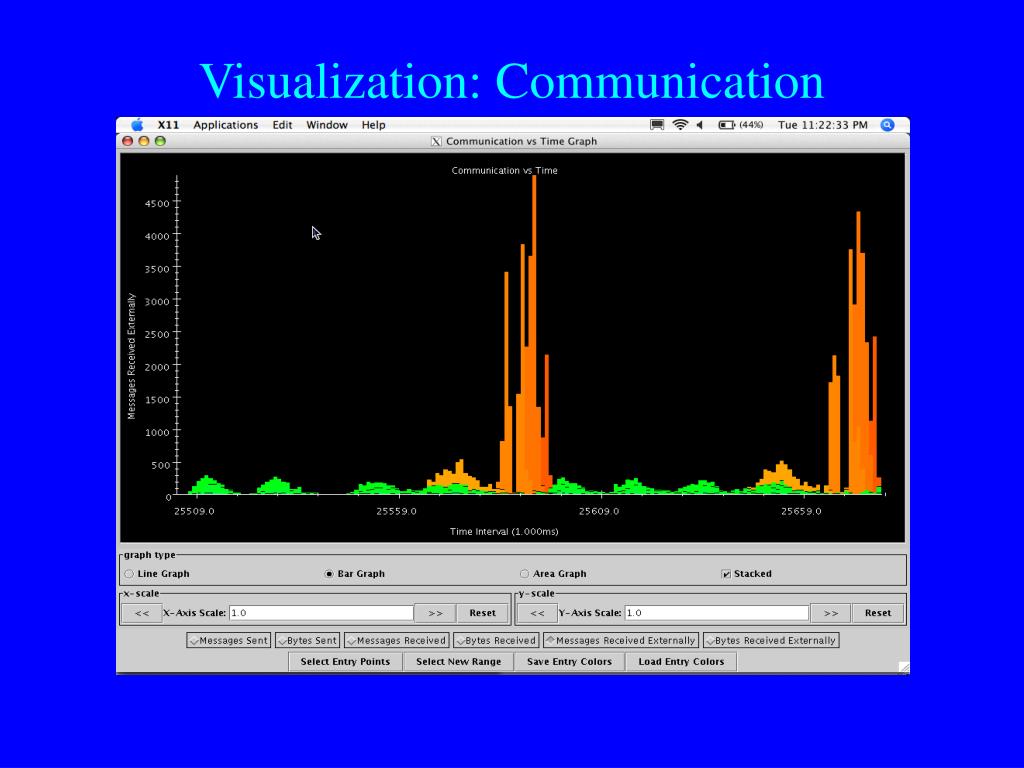Screen dimensions: 1024x768
Task: Click the green zoom window button
Action: [x=160, y=141]
